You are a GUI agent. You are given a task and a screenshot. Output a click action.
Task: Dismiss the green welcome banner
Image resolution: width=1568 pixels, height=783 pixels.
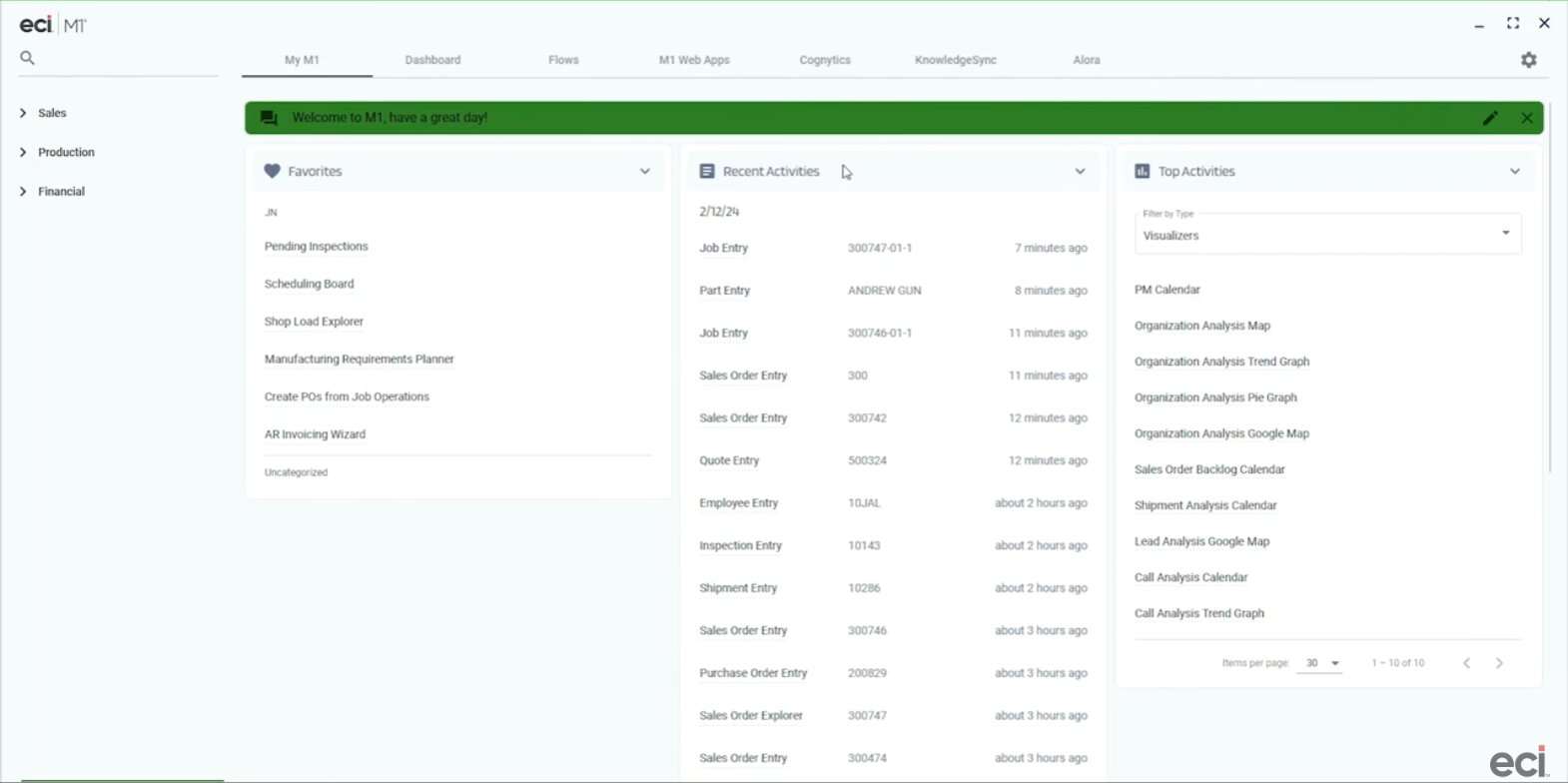click(x=1526, y=118)
